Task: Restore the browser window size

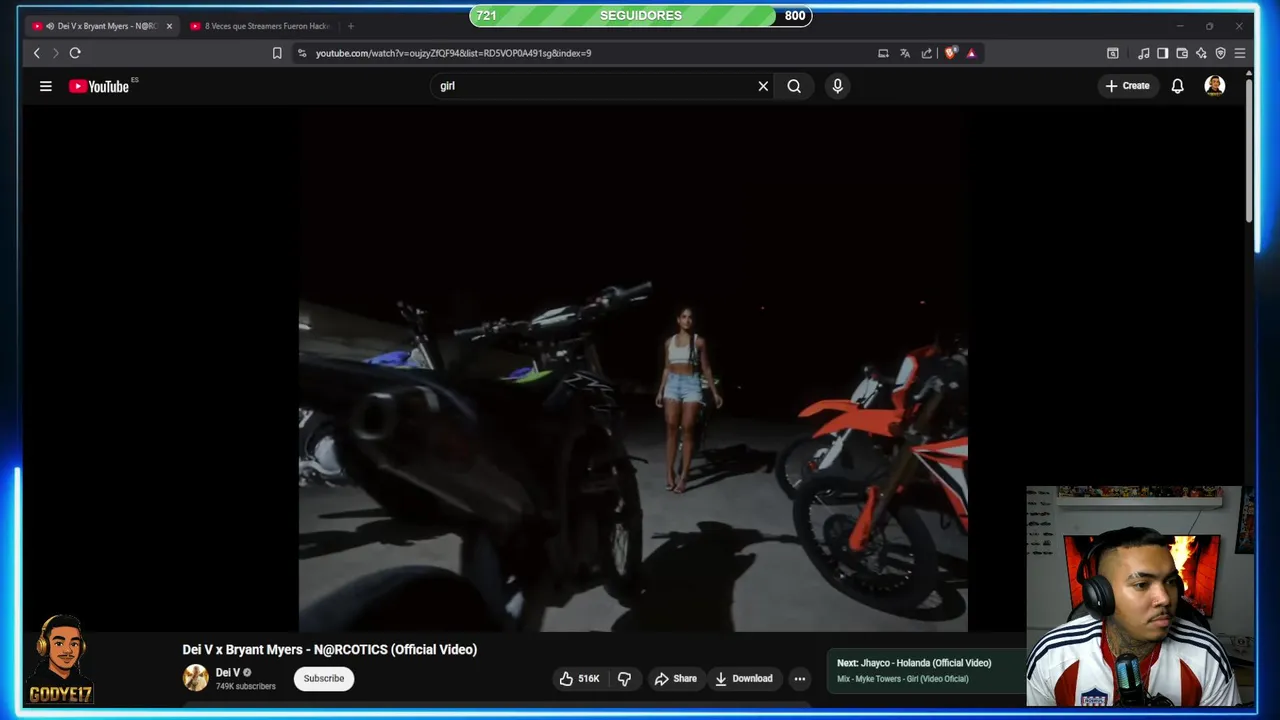Action: (1209, 26)
